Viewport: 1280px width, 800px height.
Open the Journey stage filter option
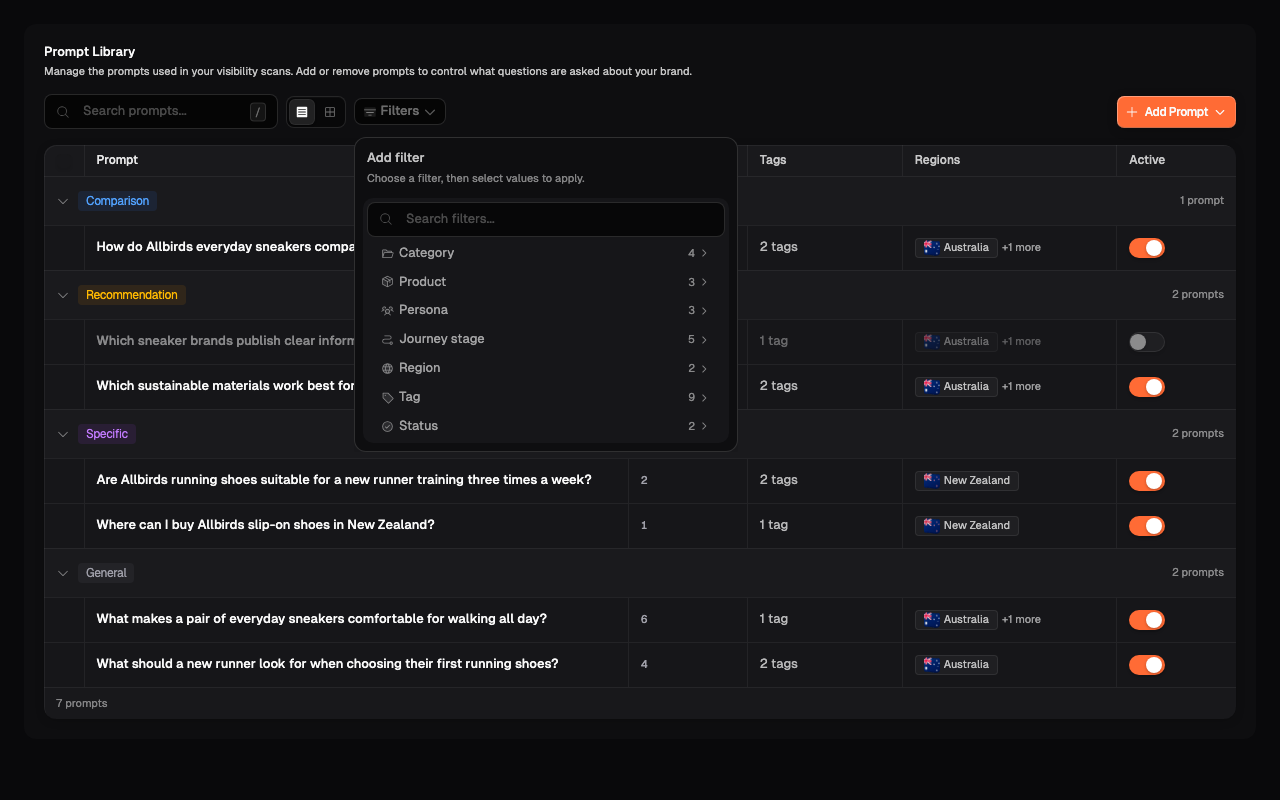[546, 340]
